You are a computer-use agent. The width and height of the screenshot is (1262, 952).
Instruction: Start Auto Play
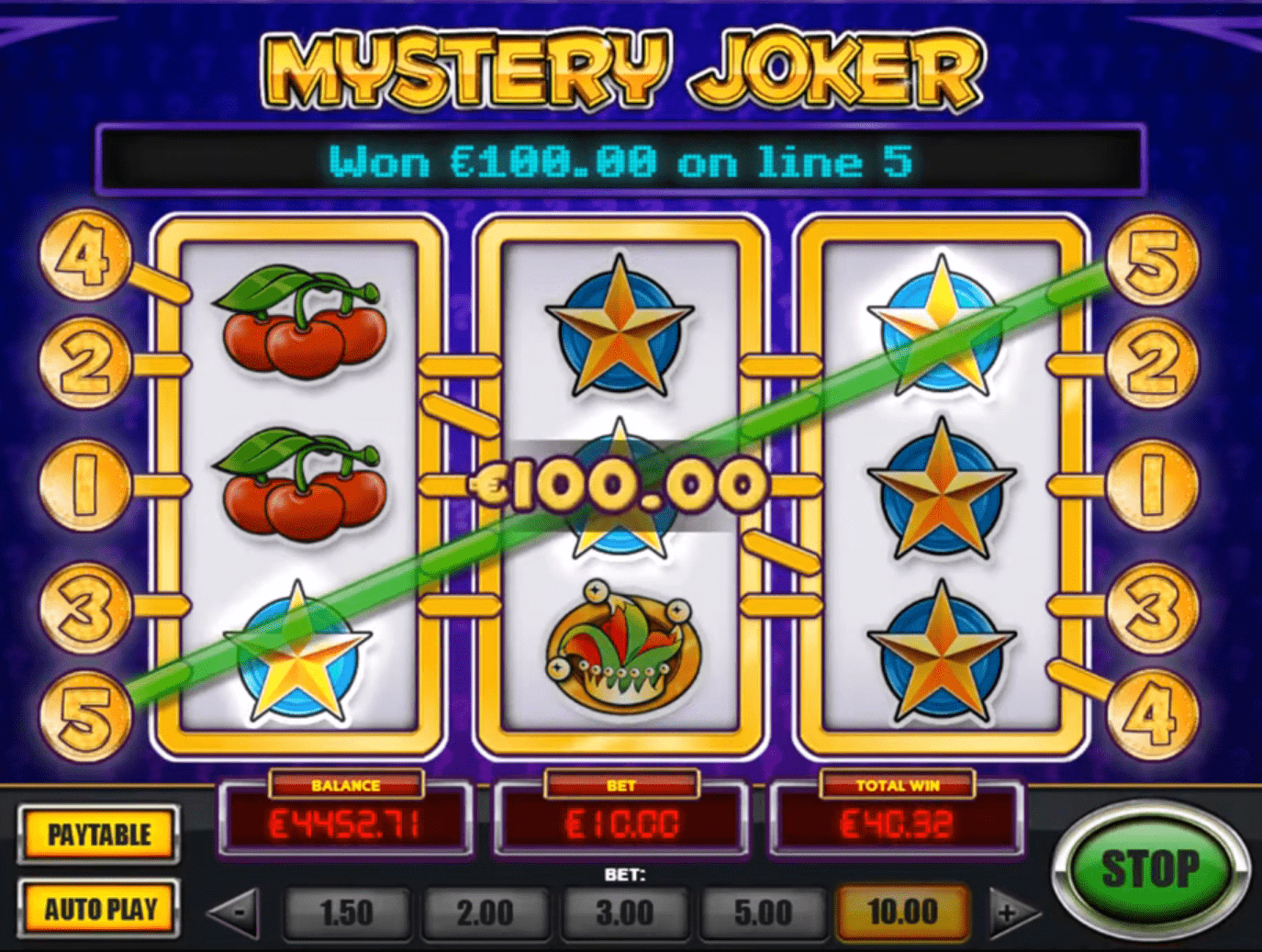[x=99, y=909]
